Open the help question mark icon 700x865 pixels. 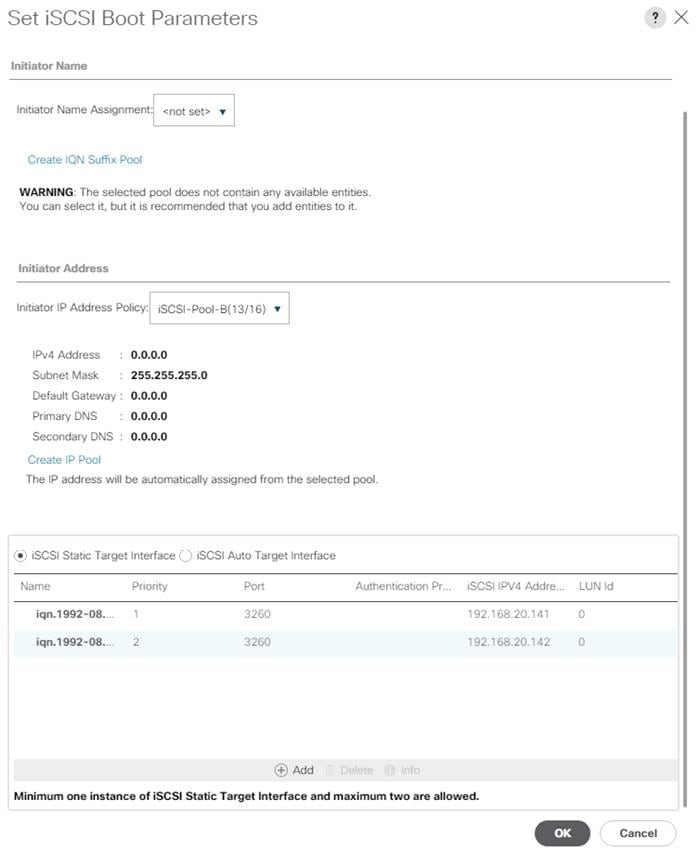click(x=654, y=18)
